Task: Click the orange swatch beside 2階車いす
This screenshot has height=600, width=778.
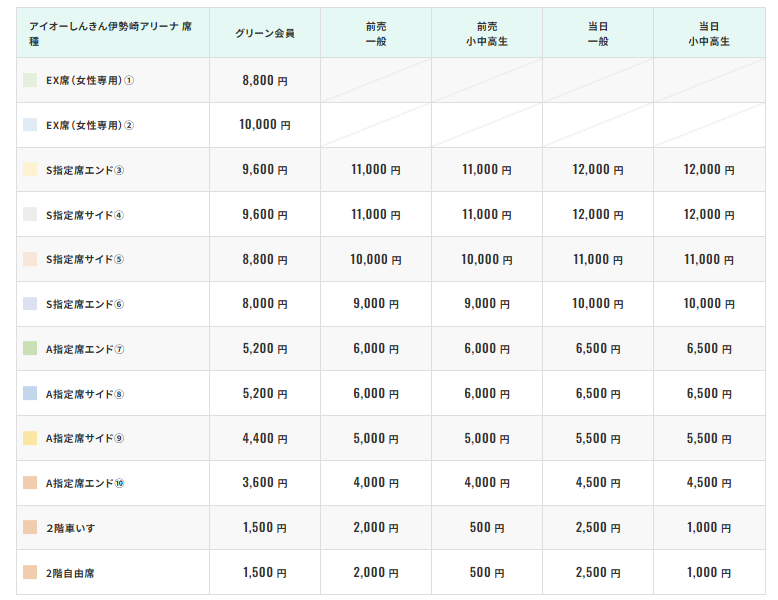Action: coord(30,528)
